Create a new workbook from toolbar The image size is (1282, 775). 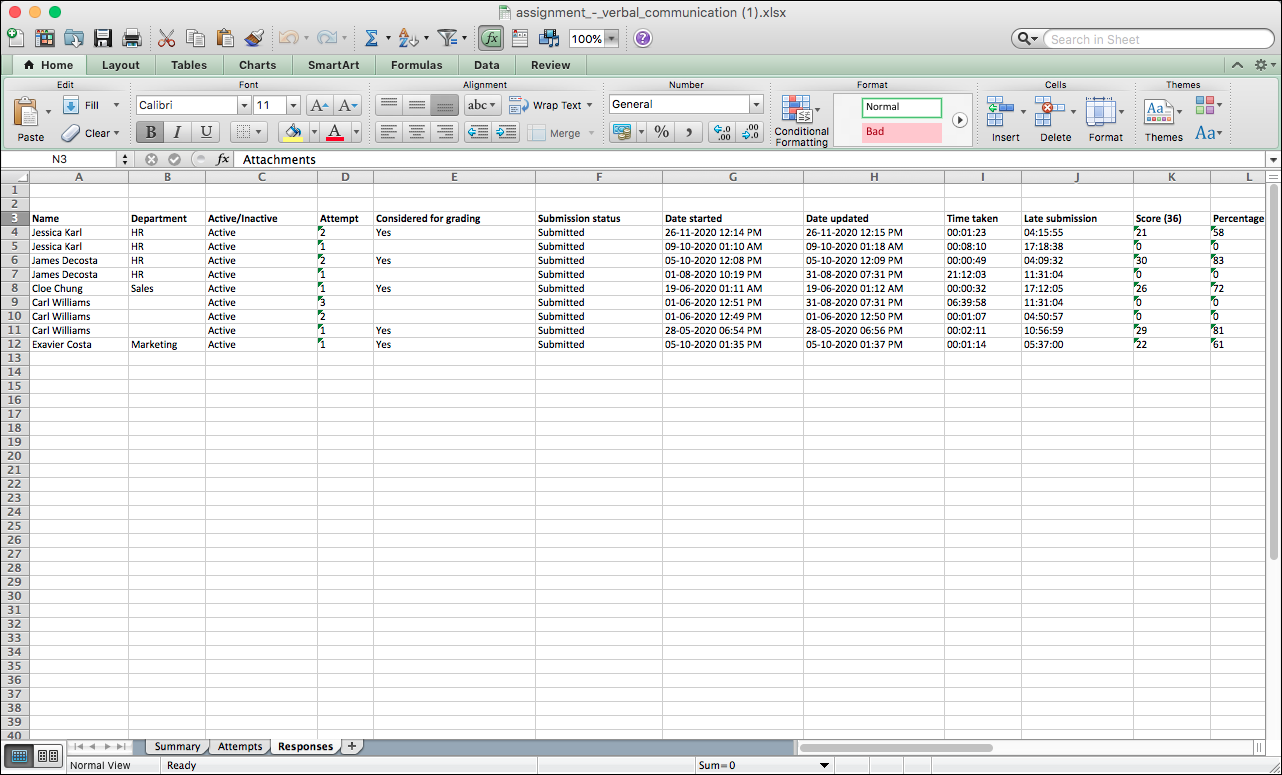click(16, 38)
